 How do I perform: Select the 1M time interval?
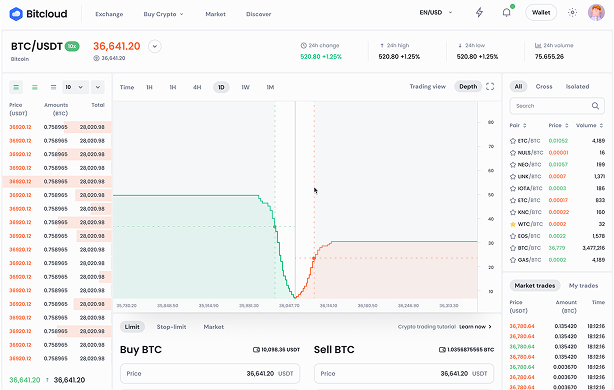[x=270, y=87]
